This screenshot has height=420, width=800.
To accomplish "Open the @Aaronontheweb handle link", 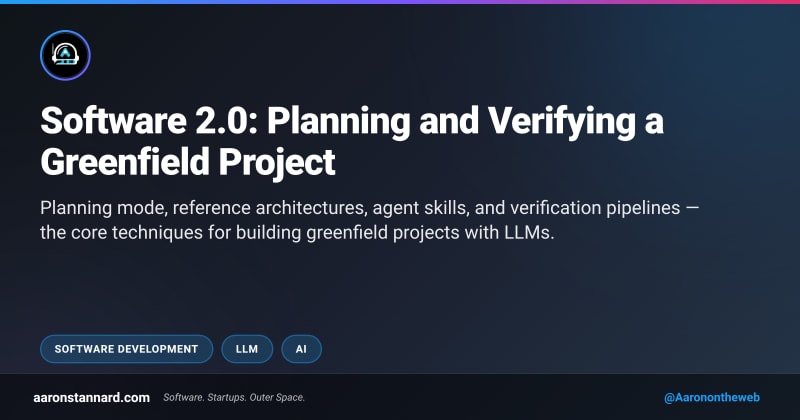I will tap(711, 397).
